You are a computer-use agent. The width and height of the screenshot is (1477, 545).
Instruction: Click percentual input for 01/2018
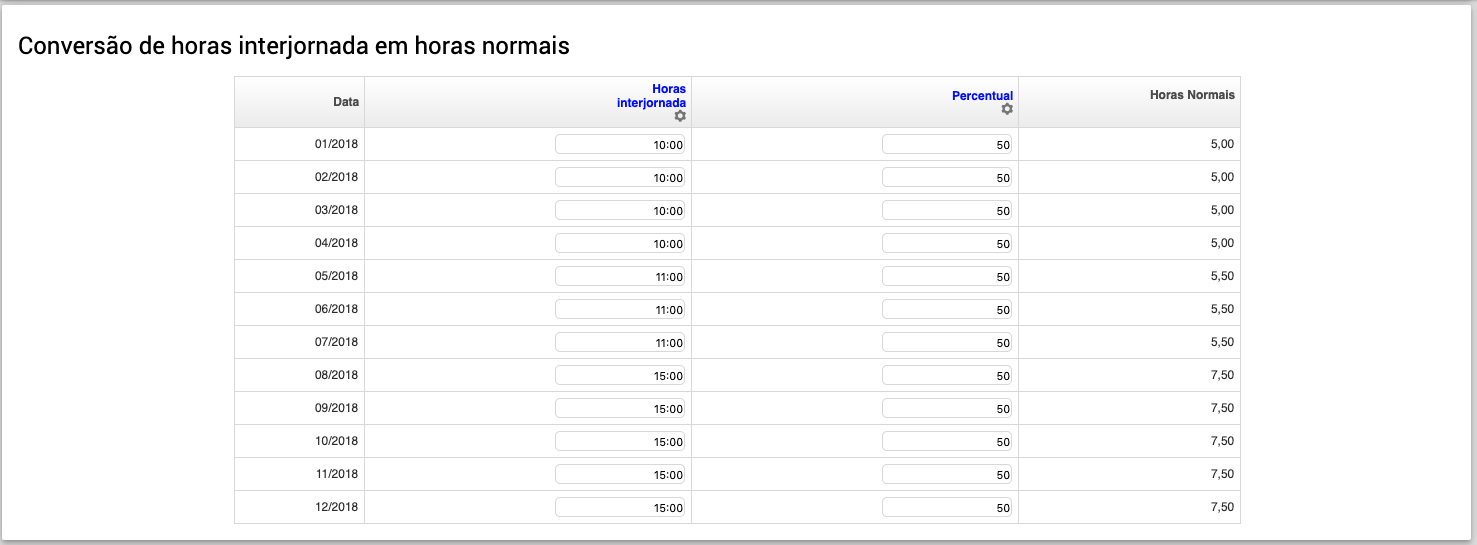[947, 144]
